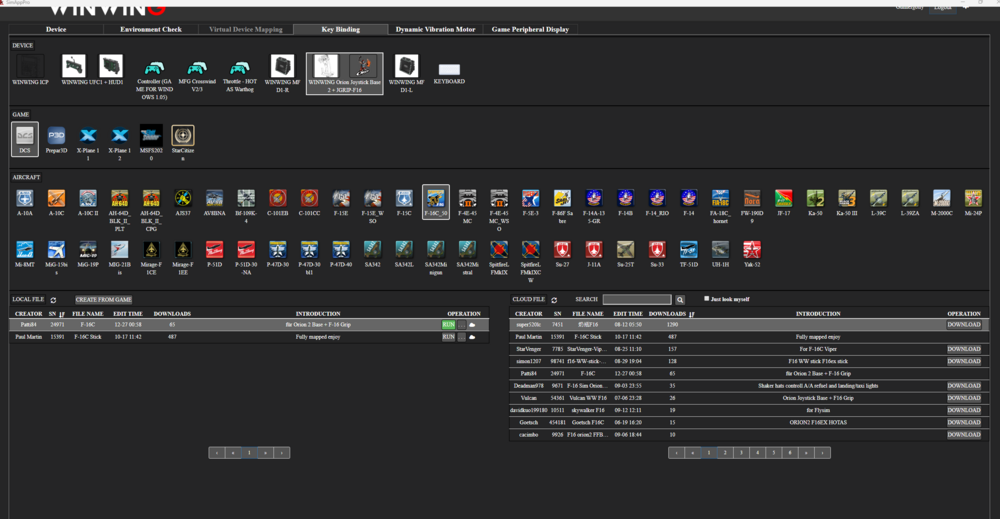Click the search magnifier icon
This screenshot has width=1000, height=519.
coord(680,300)
